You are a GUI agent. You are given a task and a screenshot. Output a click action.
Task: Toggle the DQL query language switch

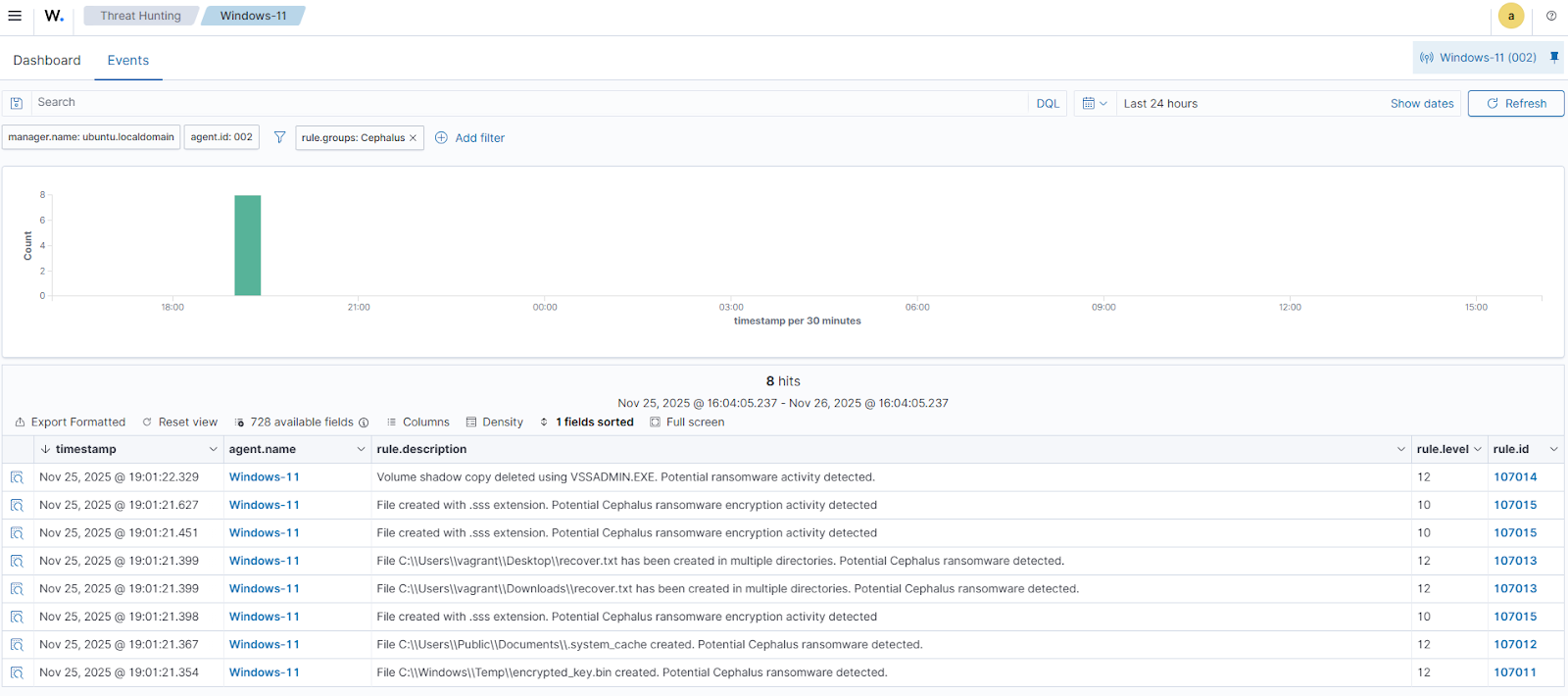[x=1048, y=103]
